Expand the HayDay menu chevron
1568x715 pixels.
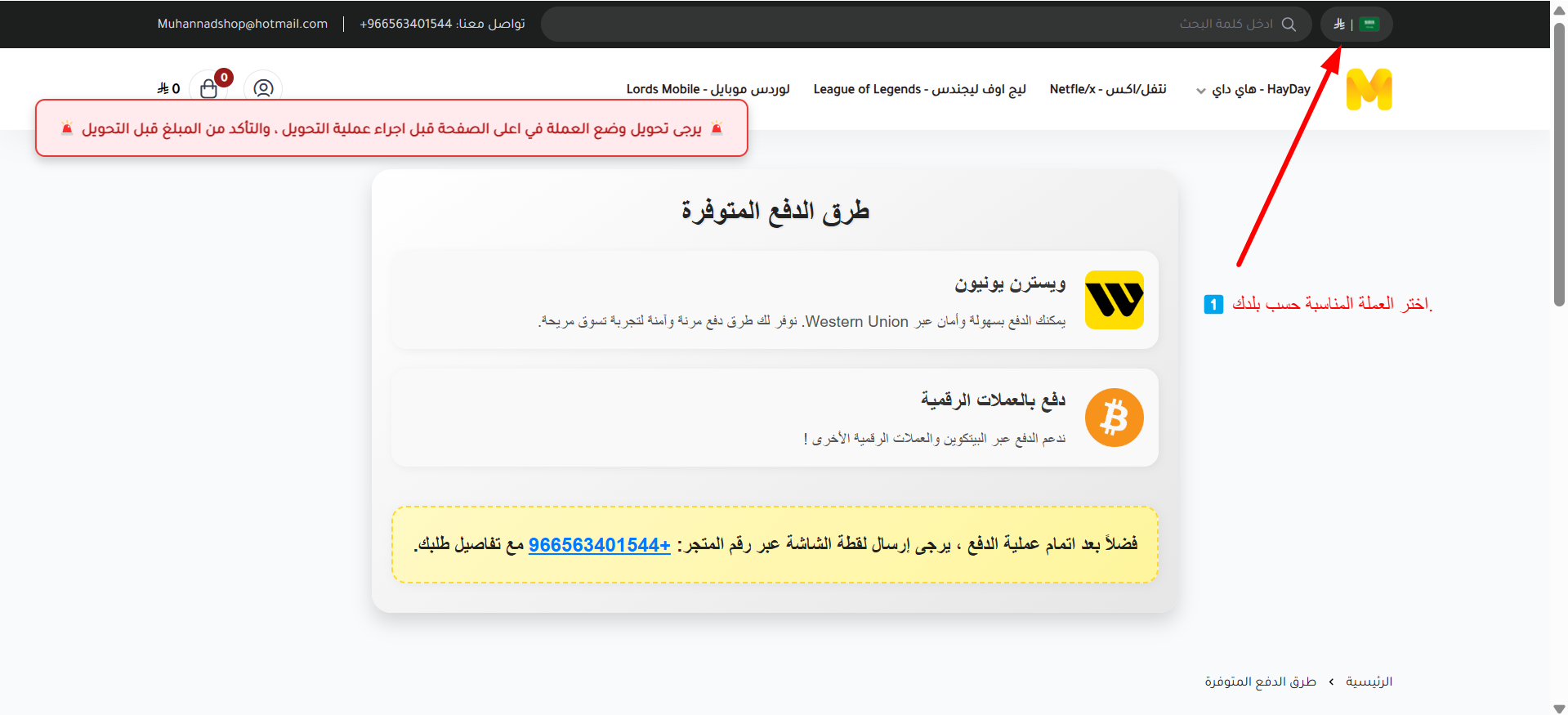tap(1200, 91)
